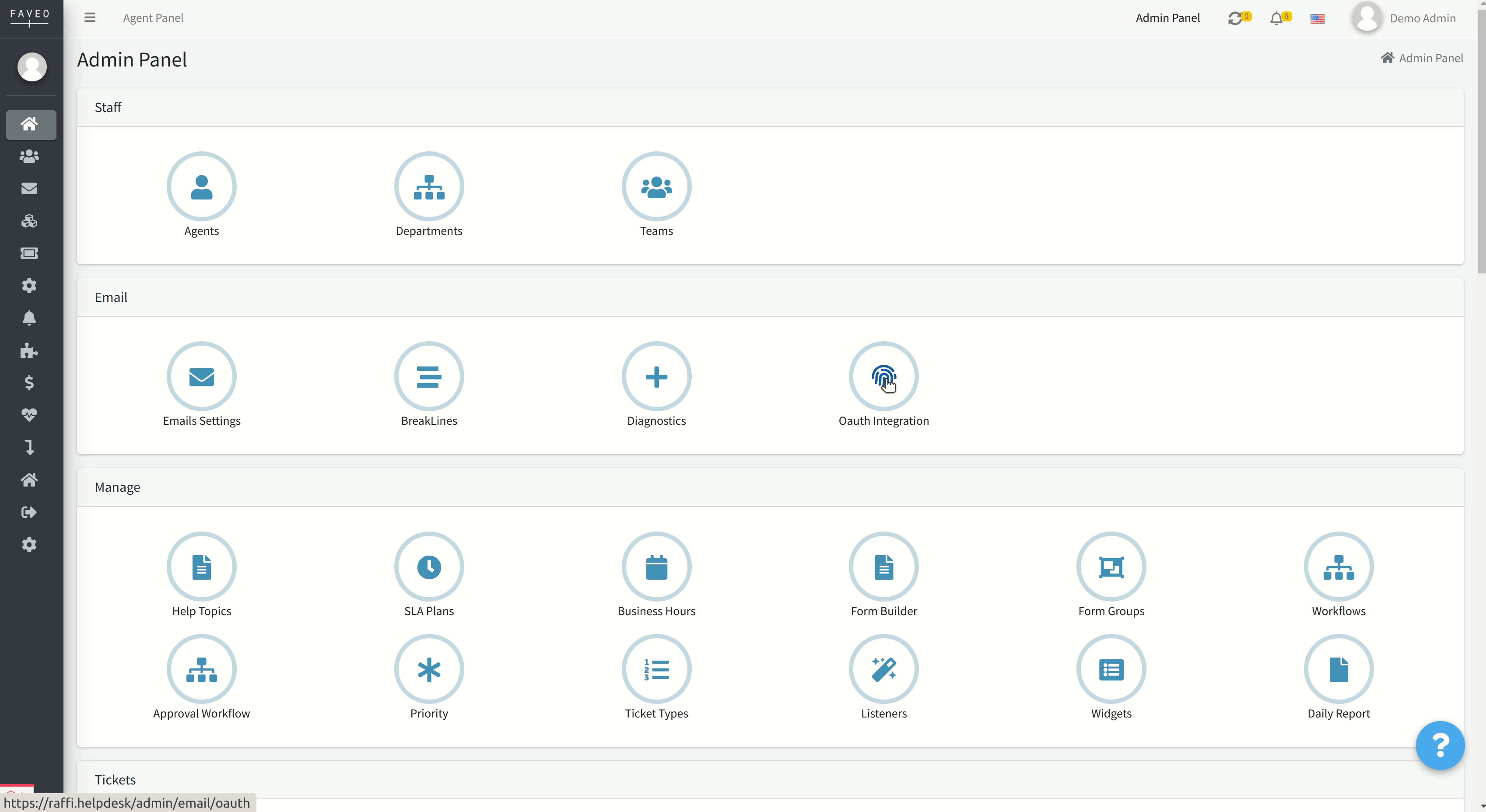
Task: Toggle the sidebar with the hamburger menu
Action: pyautogui.click(x=90, y=17)
